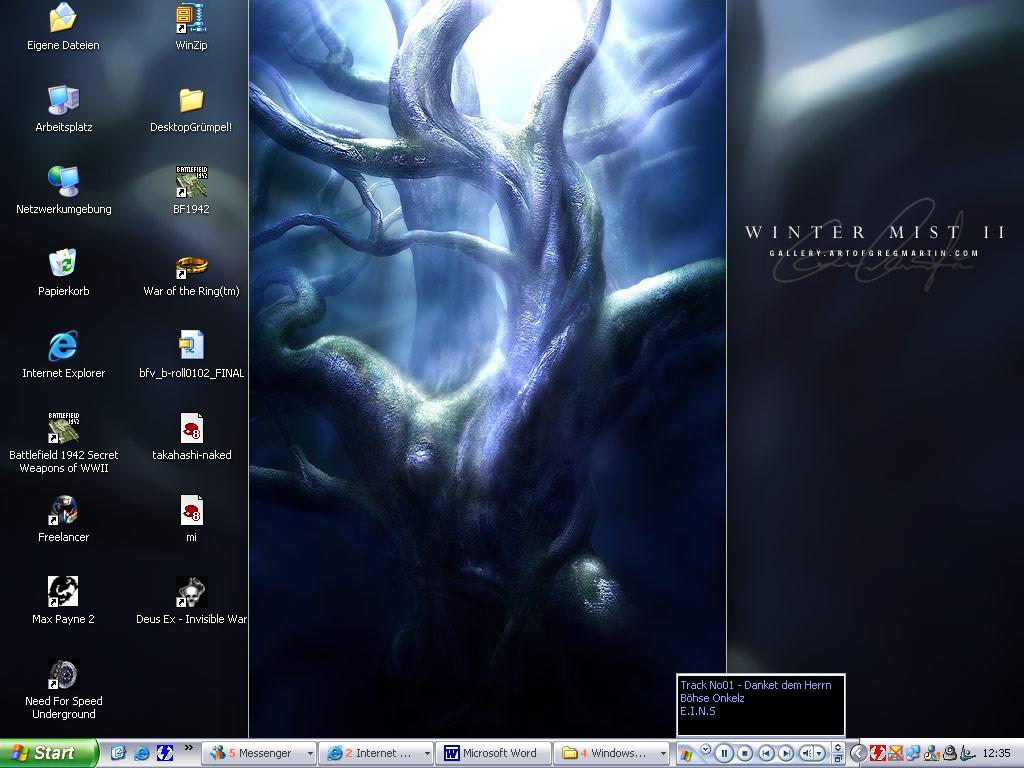This screenshot has width=1024, height=768.
Task: Select the Freelancer game shortcut
Action: pyautogui.click(x=63, y=510)
